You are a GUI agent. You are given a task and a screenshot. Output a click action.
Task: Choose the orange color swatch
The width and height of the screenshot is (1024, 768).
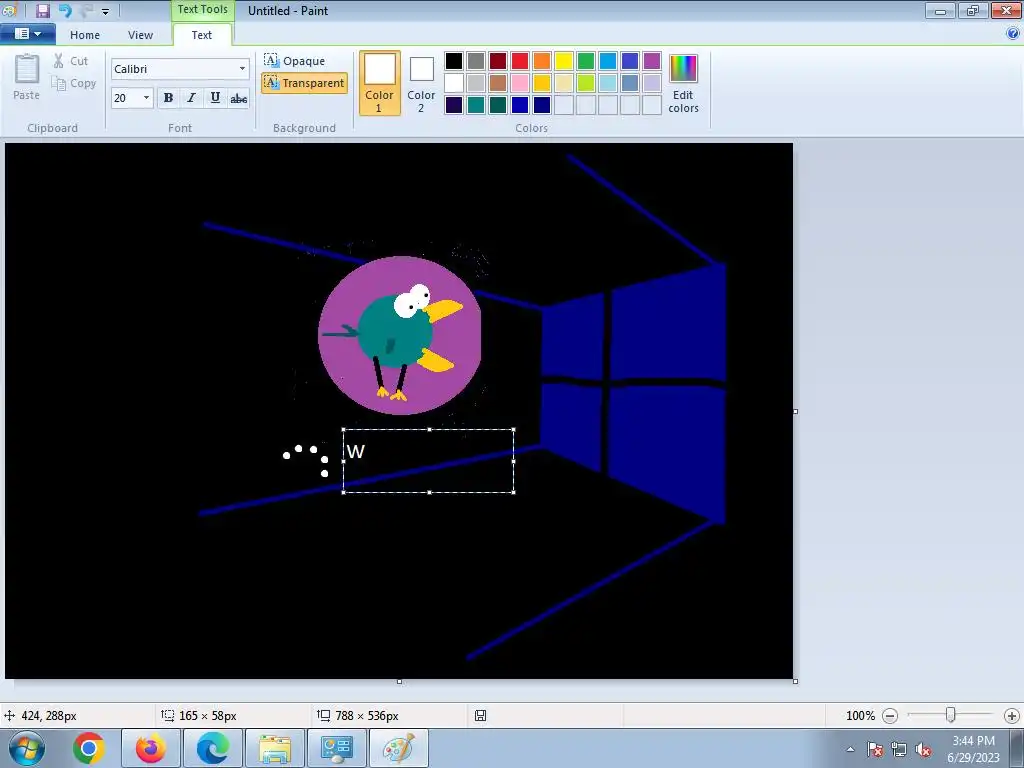(x=542, y=61)
